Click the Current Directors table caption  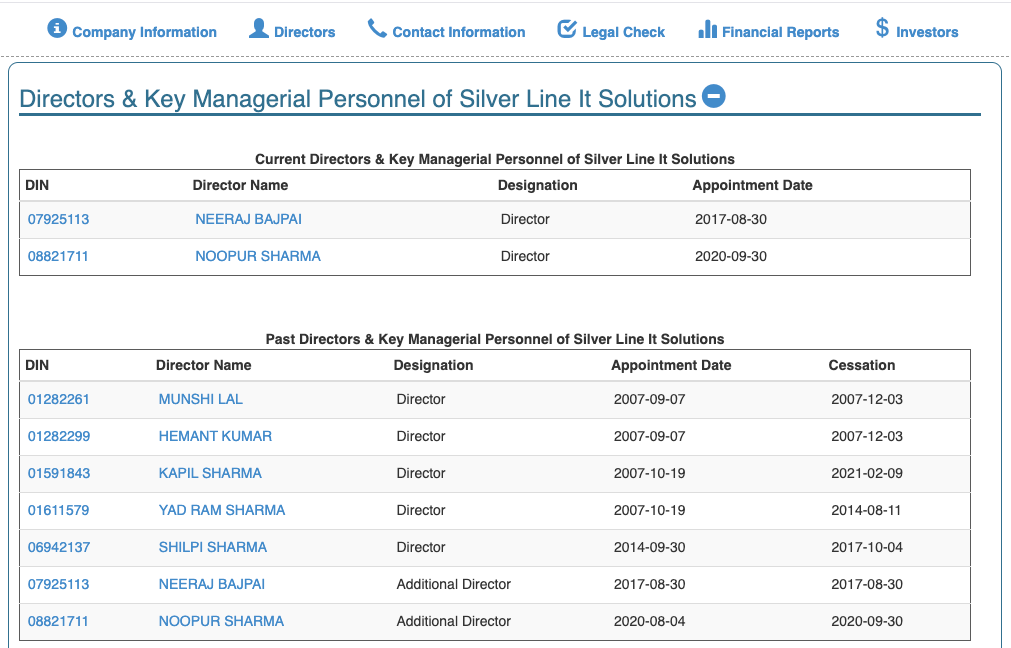point(495,159)
